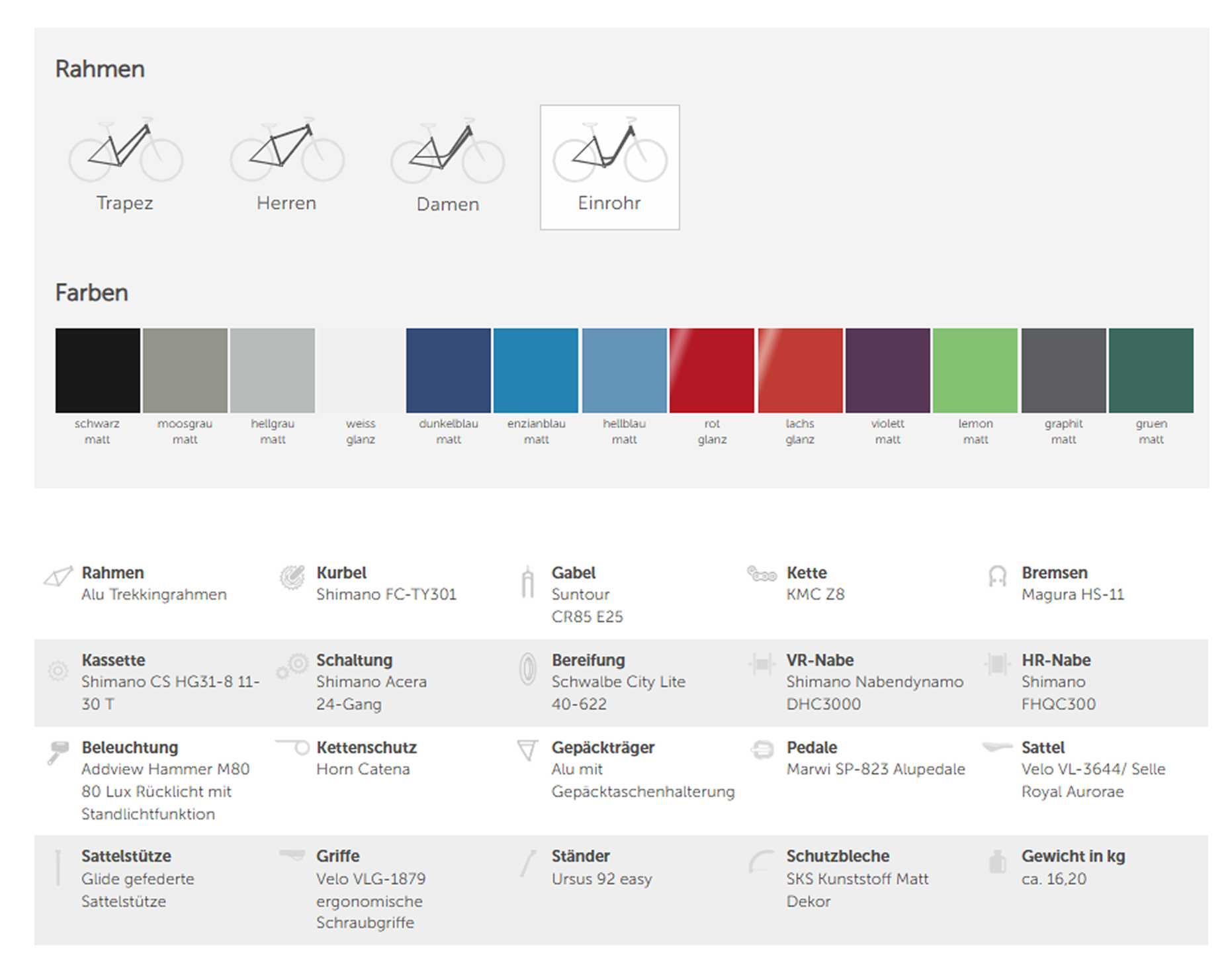The width and height of the screenshot is (1232, 969).
Task: Pick the weiss glanz color swatch
Action: (x=361, y=370)
